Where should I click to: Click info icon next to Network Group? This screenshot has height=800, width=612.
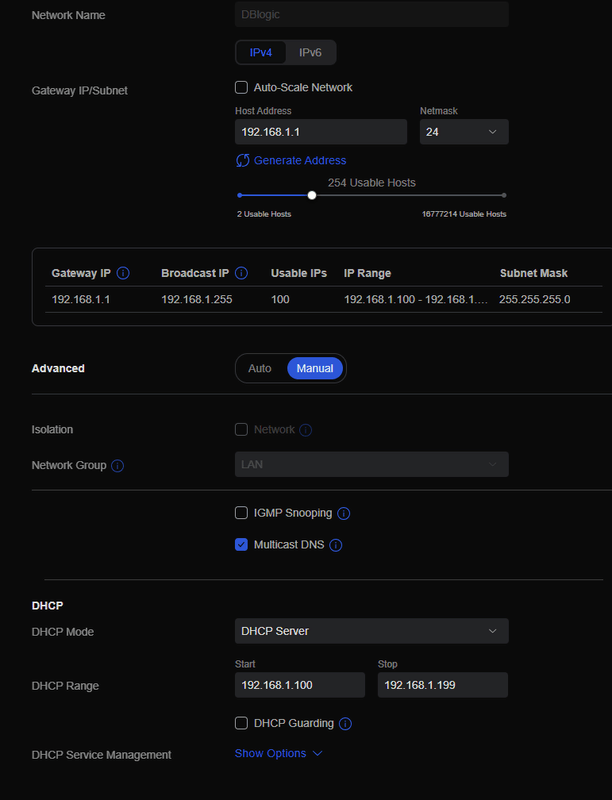117,465
